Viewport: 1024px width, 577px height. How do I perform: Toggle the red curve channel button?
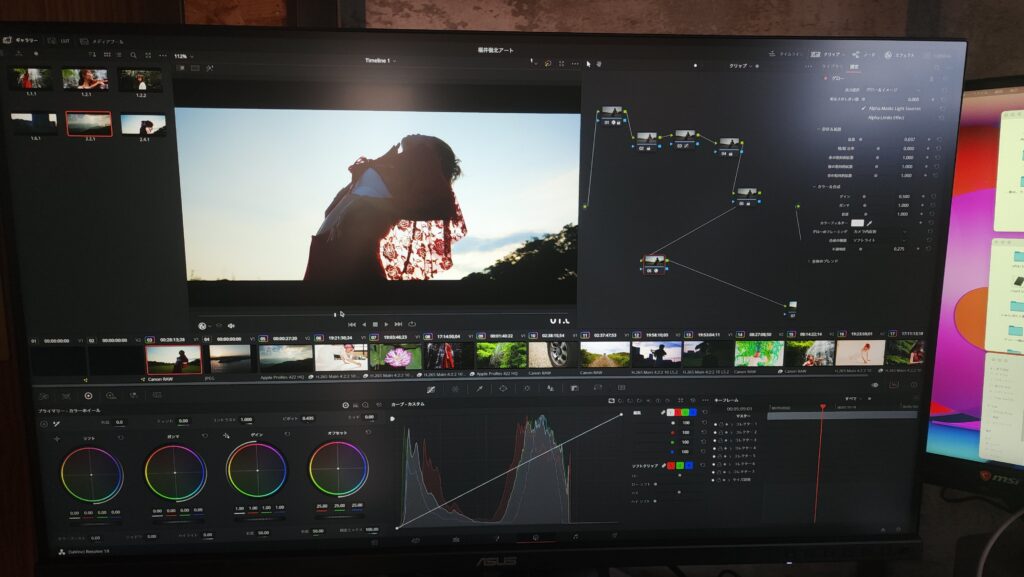pos(677,413)
